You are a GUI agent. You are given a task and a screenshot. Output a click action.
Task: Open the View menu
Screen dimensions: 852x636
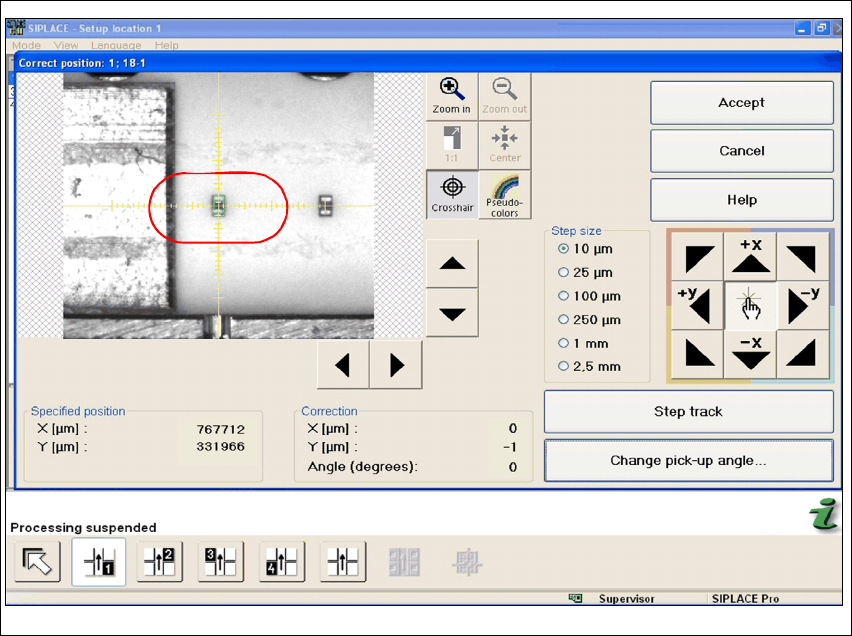point(66,45)
